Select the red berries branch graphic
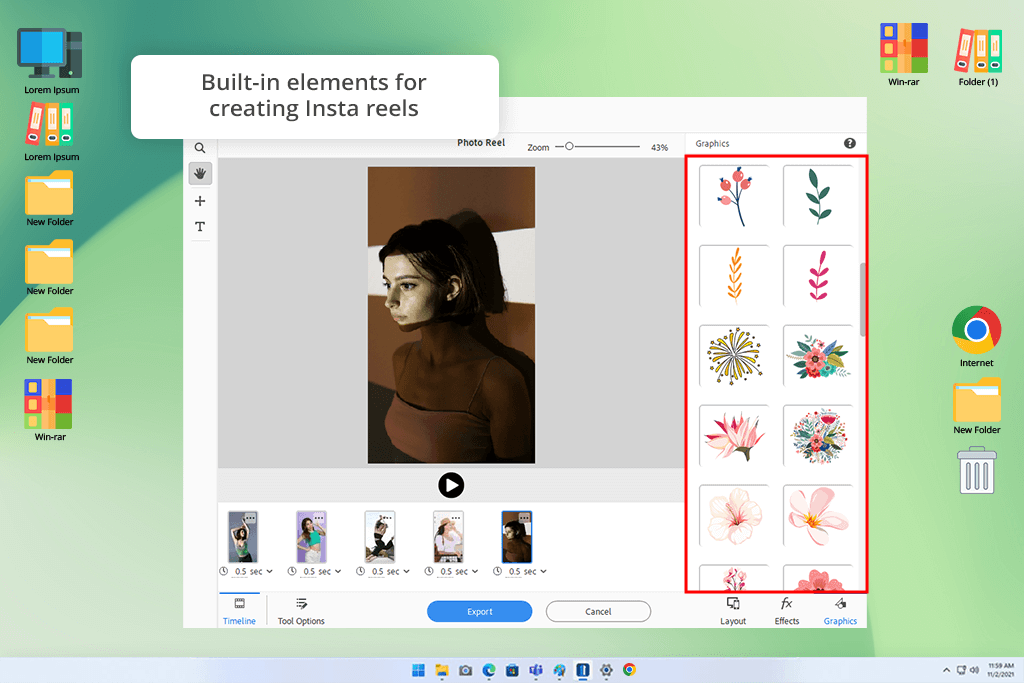This screenshot has height=683, width=1024. [x=733, y=196]
